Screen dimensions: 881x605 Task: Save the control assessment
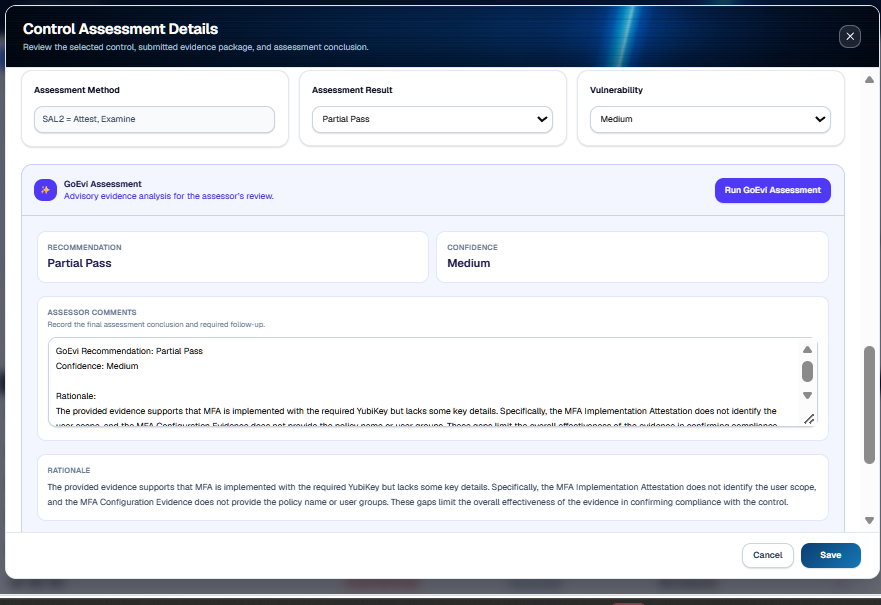tap(830, 555)
